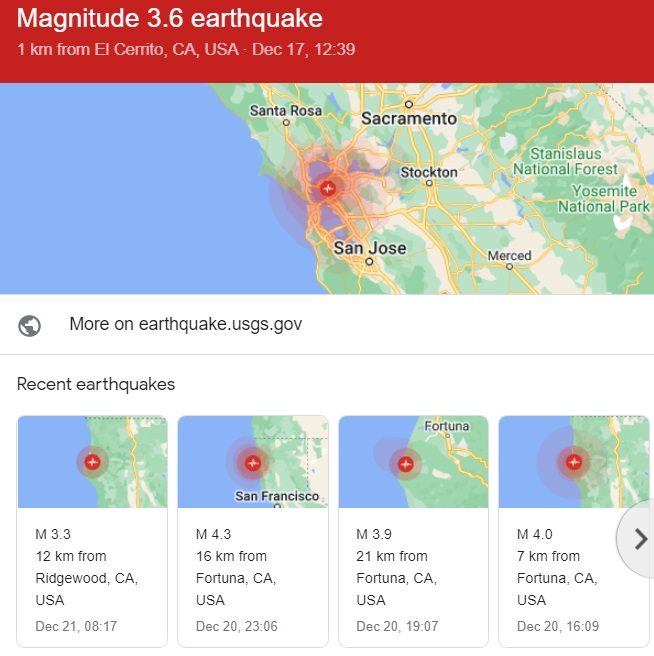Click the Recent earthquakes heading
654x656 pixels.
(96, 384)
